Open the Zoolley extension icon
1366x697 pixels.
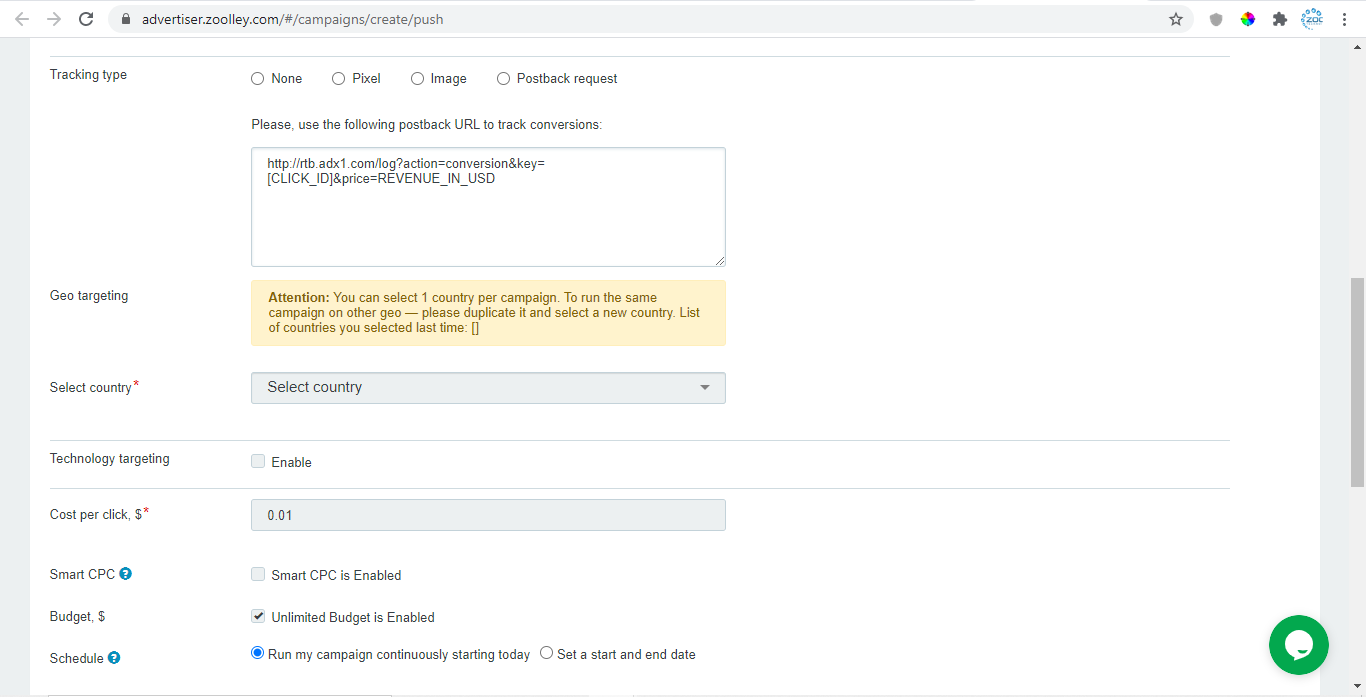click(x=1312, y=18)
